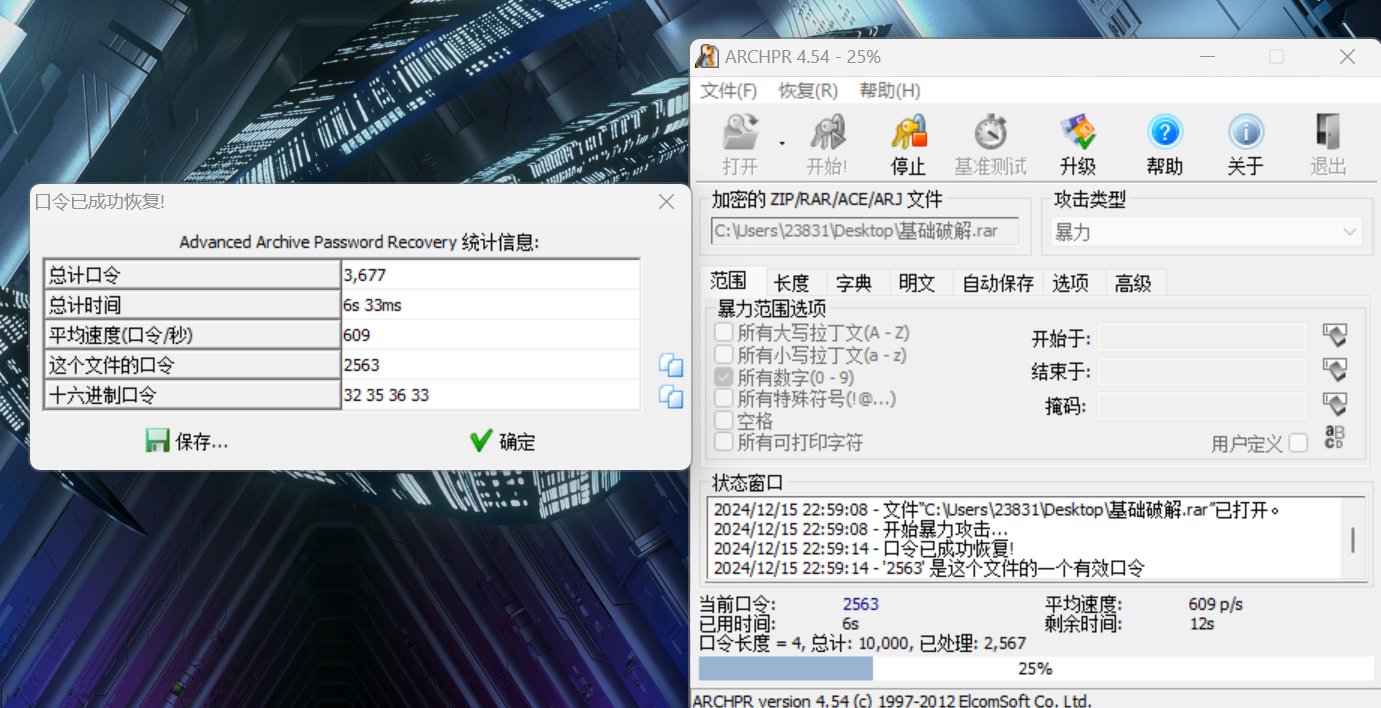Click the hex password 32 35 36 33

(490, 395)
